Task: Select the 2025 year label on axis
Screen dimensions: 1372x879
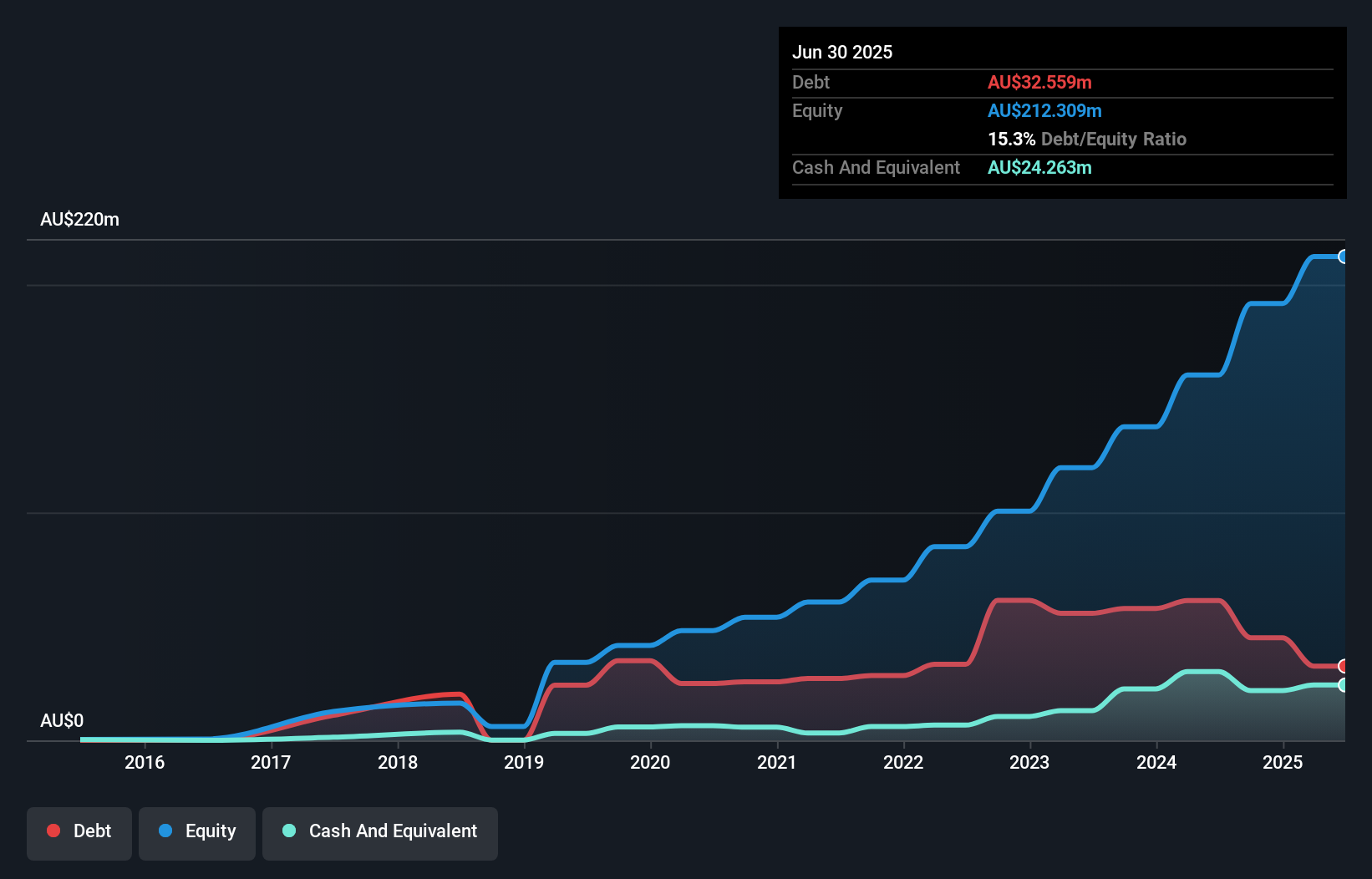Action: (1283, 762)
